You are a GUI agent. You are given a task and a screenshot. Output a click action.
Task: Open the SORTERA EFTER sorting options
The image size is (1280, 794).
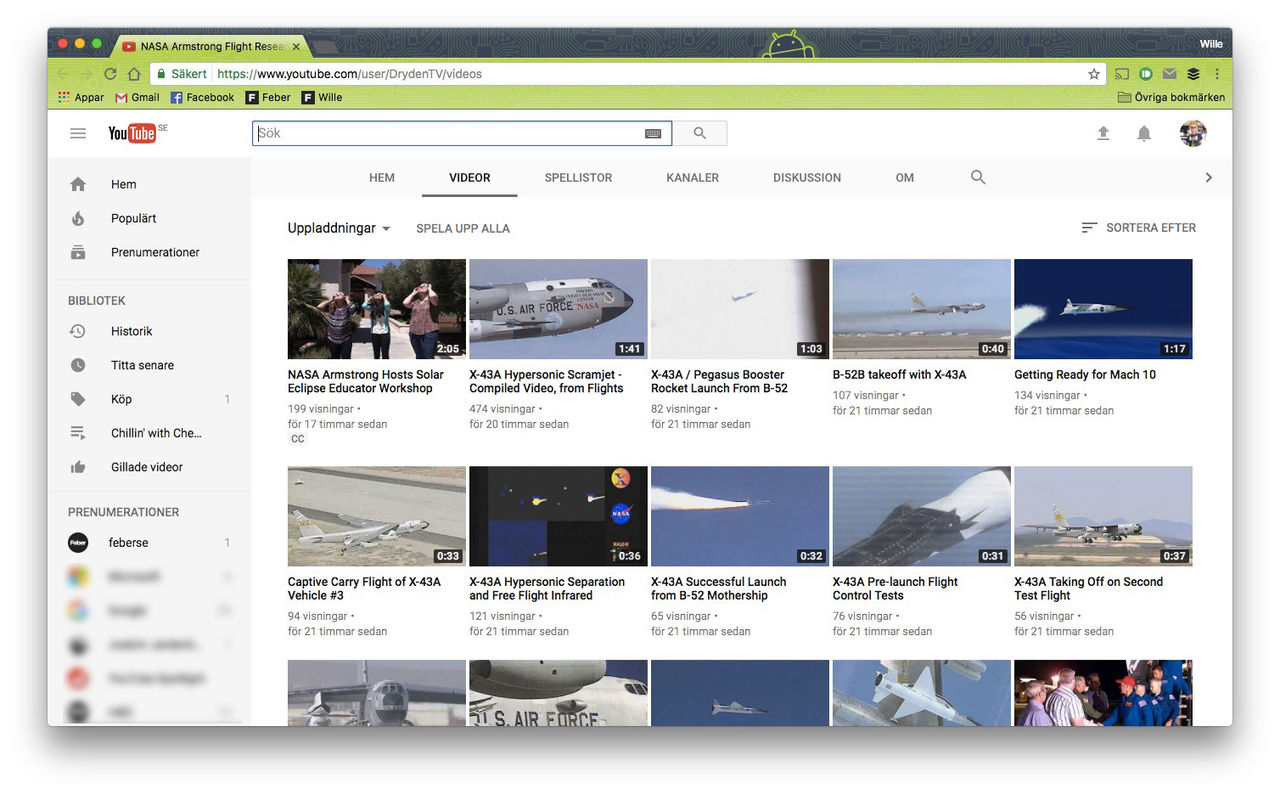(1138, 227)
